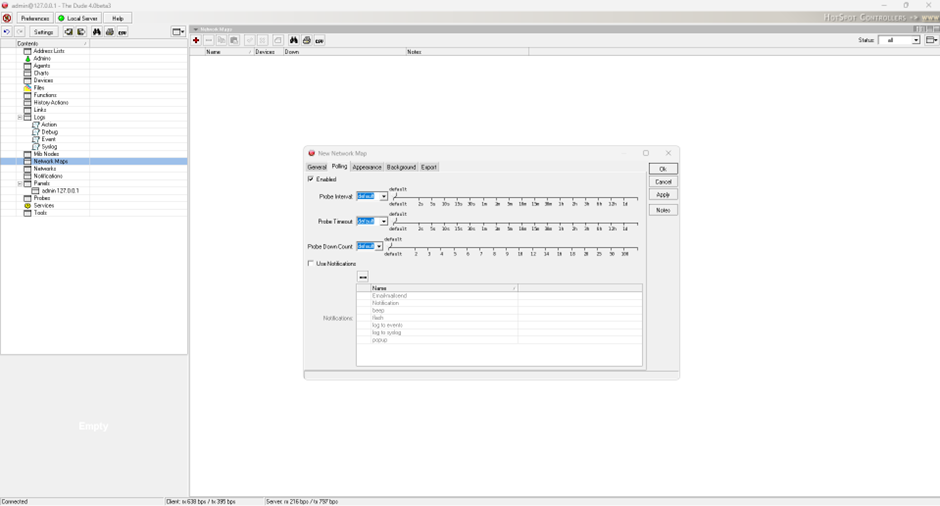
Task: Click the Settings button in the left toolbar
Action: click(x=43, y=32)
